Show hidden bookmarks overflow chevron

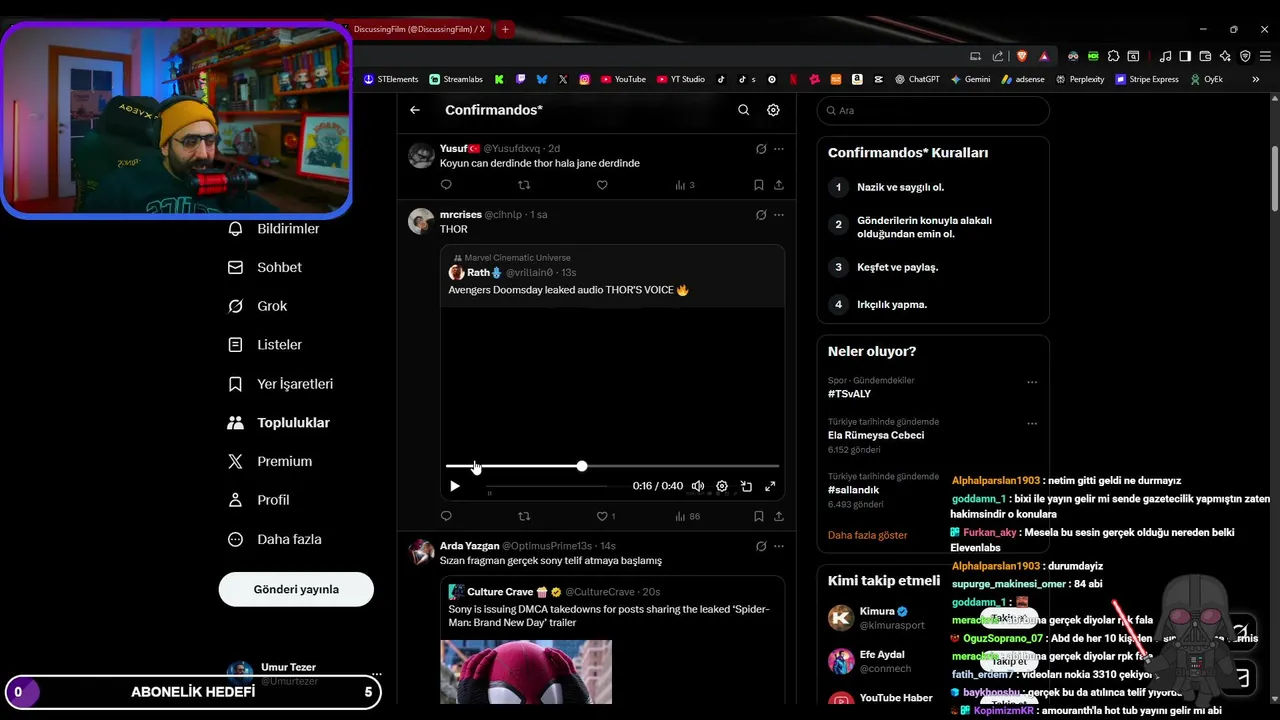1256,79
